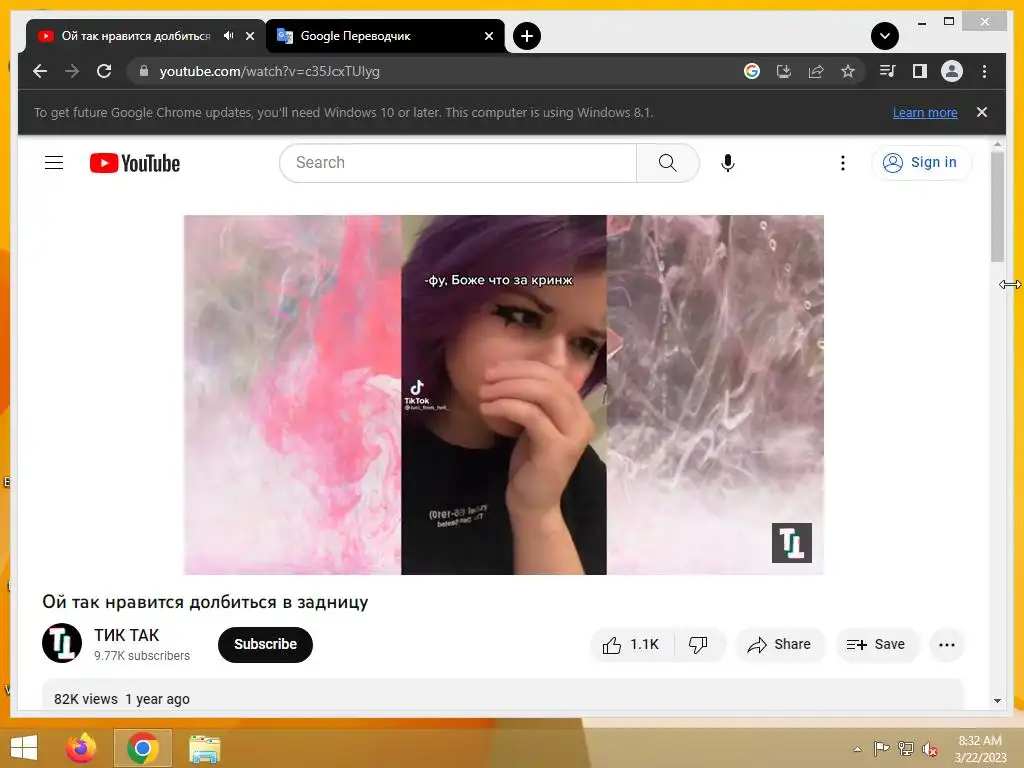Image resolution: width=1024 pixels, height=768 pixels.
Task: Save the video to a playlist
Action: (876, 645)
